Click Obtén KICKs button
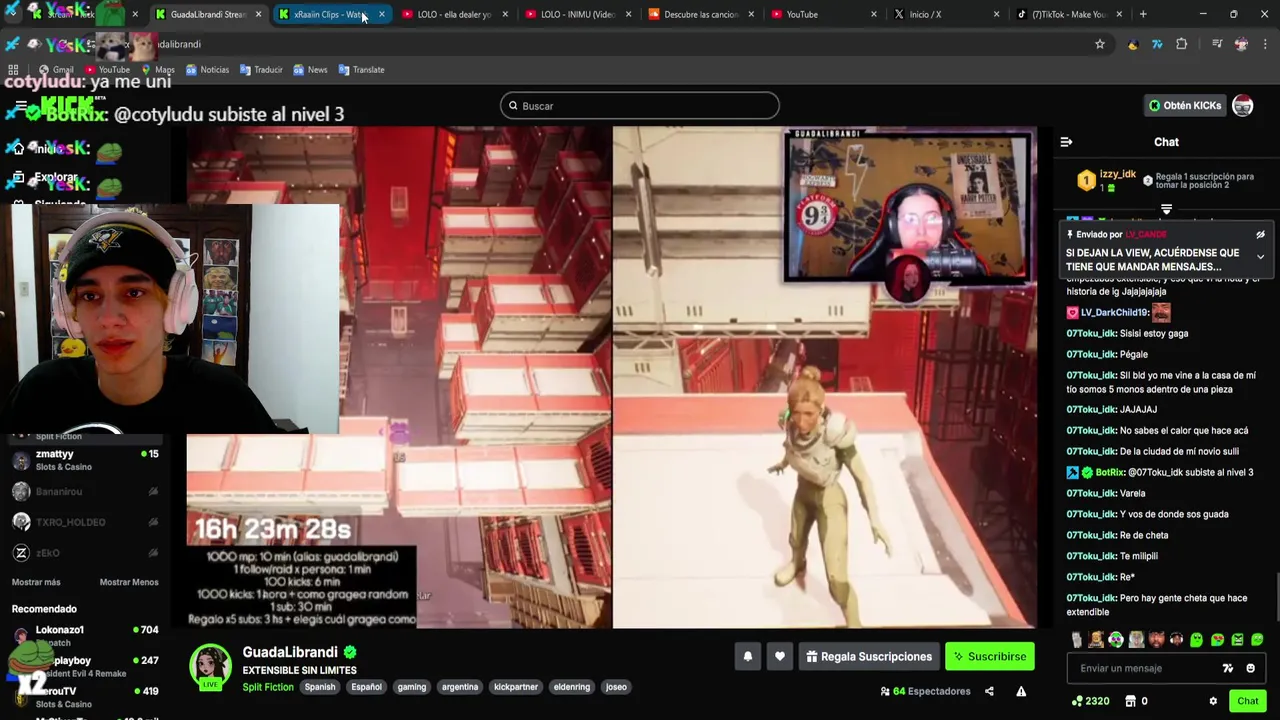 (x=1185, y=106)
